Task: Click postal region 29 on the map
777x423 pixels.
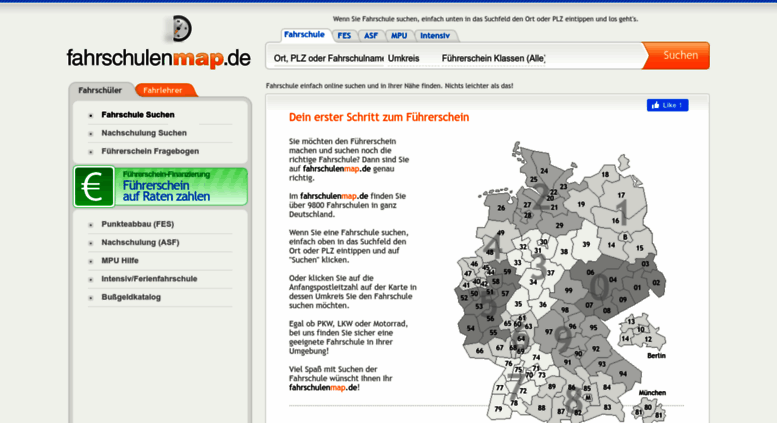Action: (559, 225)
